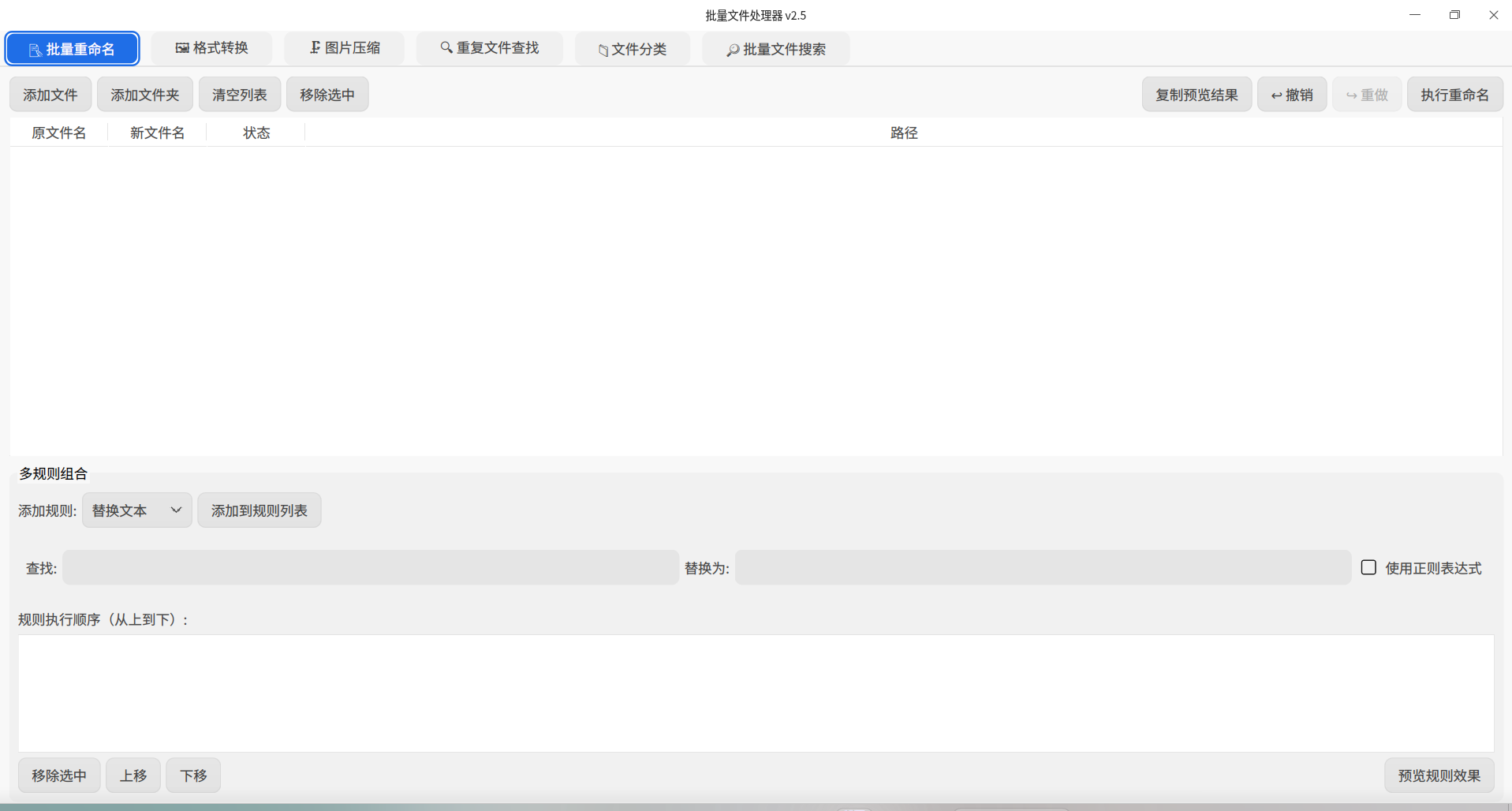Click 添加到规则列表 button
Viewport: 1512px width, 811px height.
pyautogui.click(x=259, y=510)
